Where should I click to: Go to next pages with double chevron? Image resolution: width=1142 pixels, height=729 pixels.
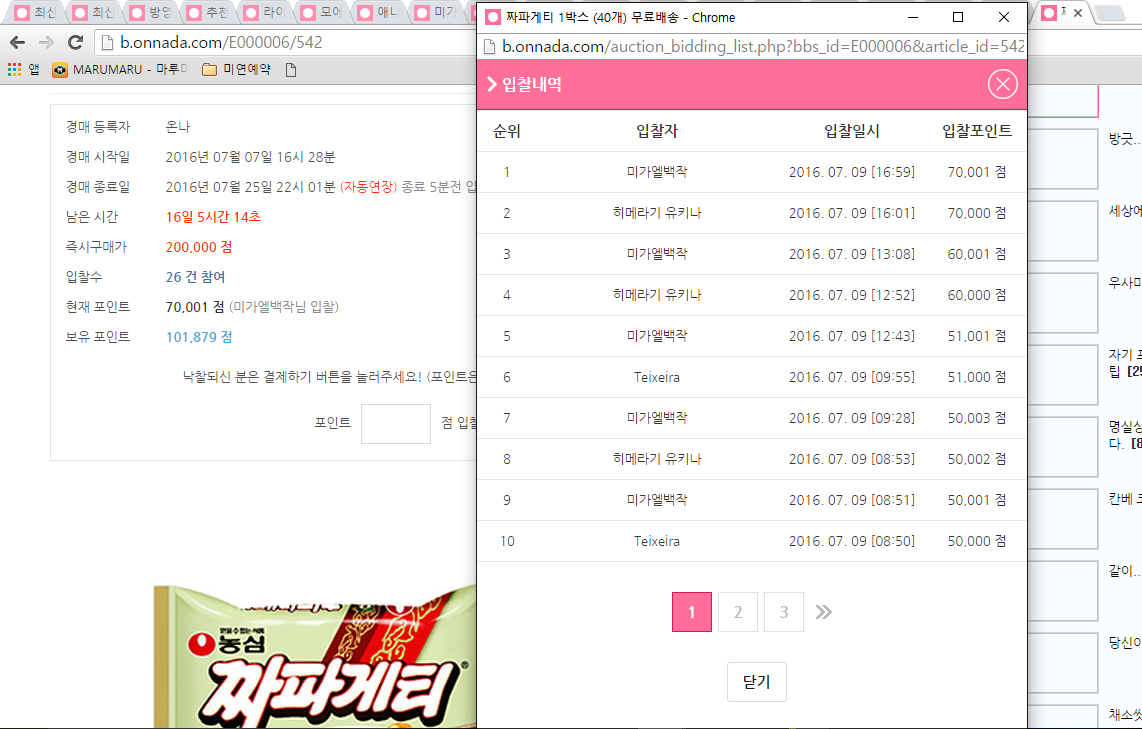coord(823,612)
